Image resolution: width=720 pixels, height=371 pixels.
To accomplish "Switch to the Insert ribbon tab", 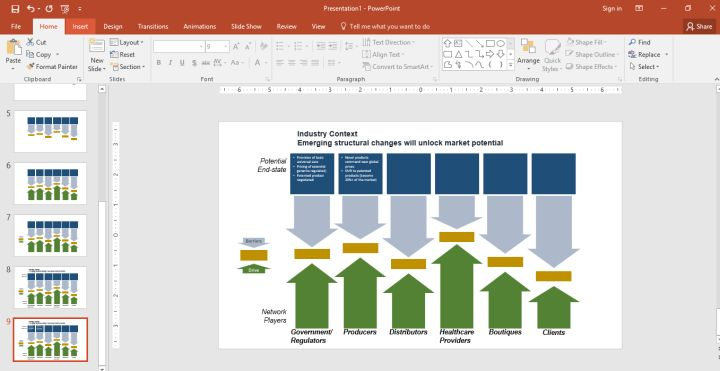I will click(80, 27).
